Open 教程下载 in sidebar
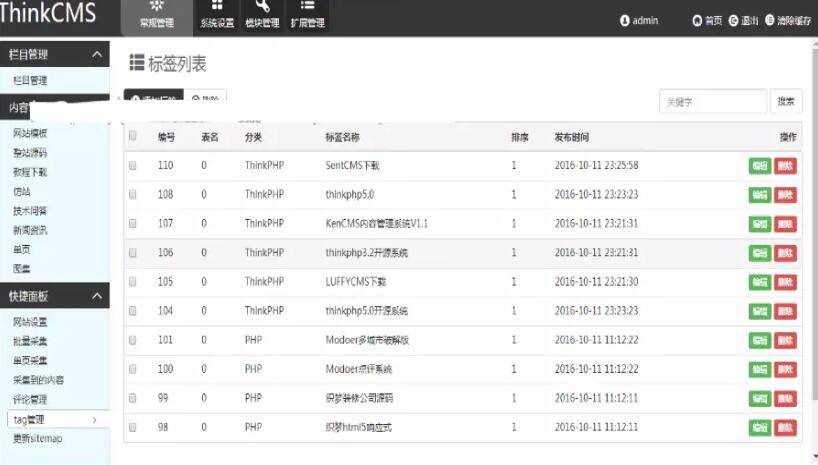The height and width of the screenshot is (465, 818). [30, 172]
